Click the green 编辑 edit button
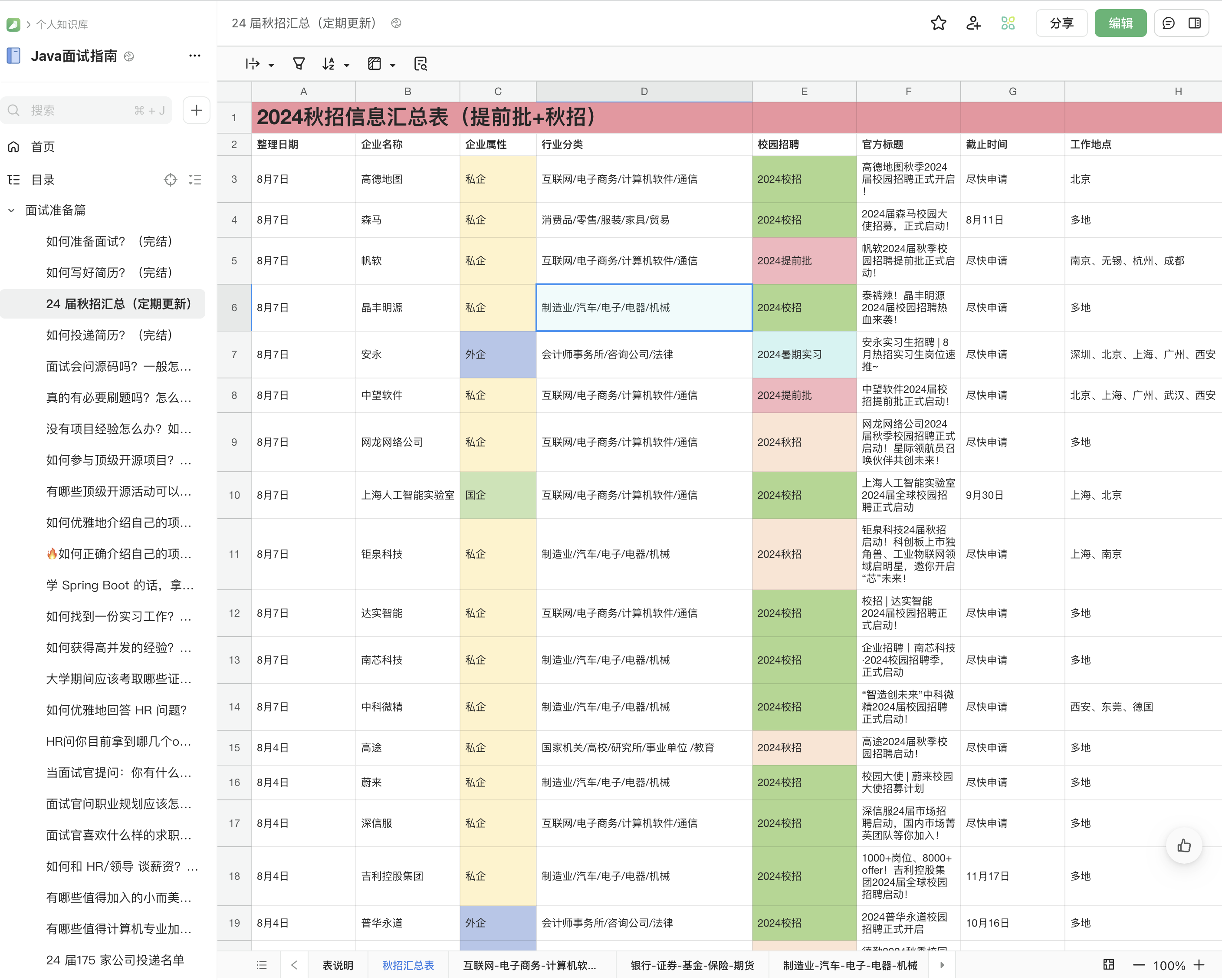The image size is (1222, 980). tap(1120, 23)
